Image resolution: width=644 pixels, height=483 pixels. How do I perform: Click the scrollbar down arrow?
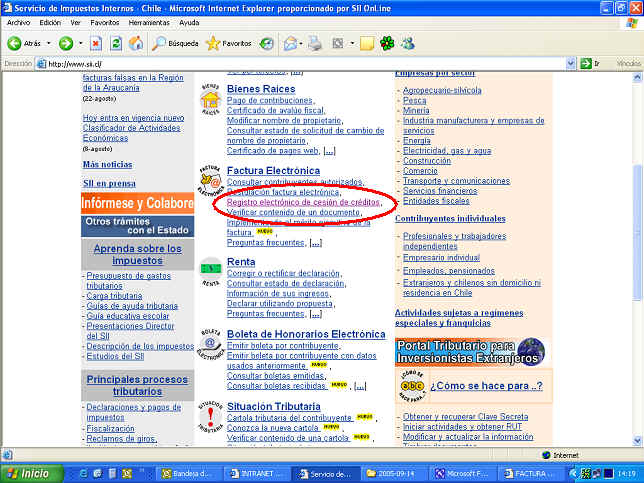637,441
